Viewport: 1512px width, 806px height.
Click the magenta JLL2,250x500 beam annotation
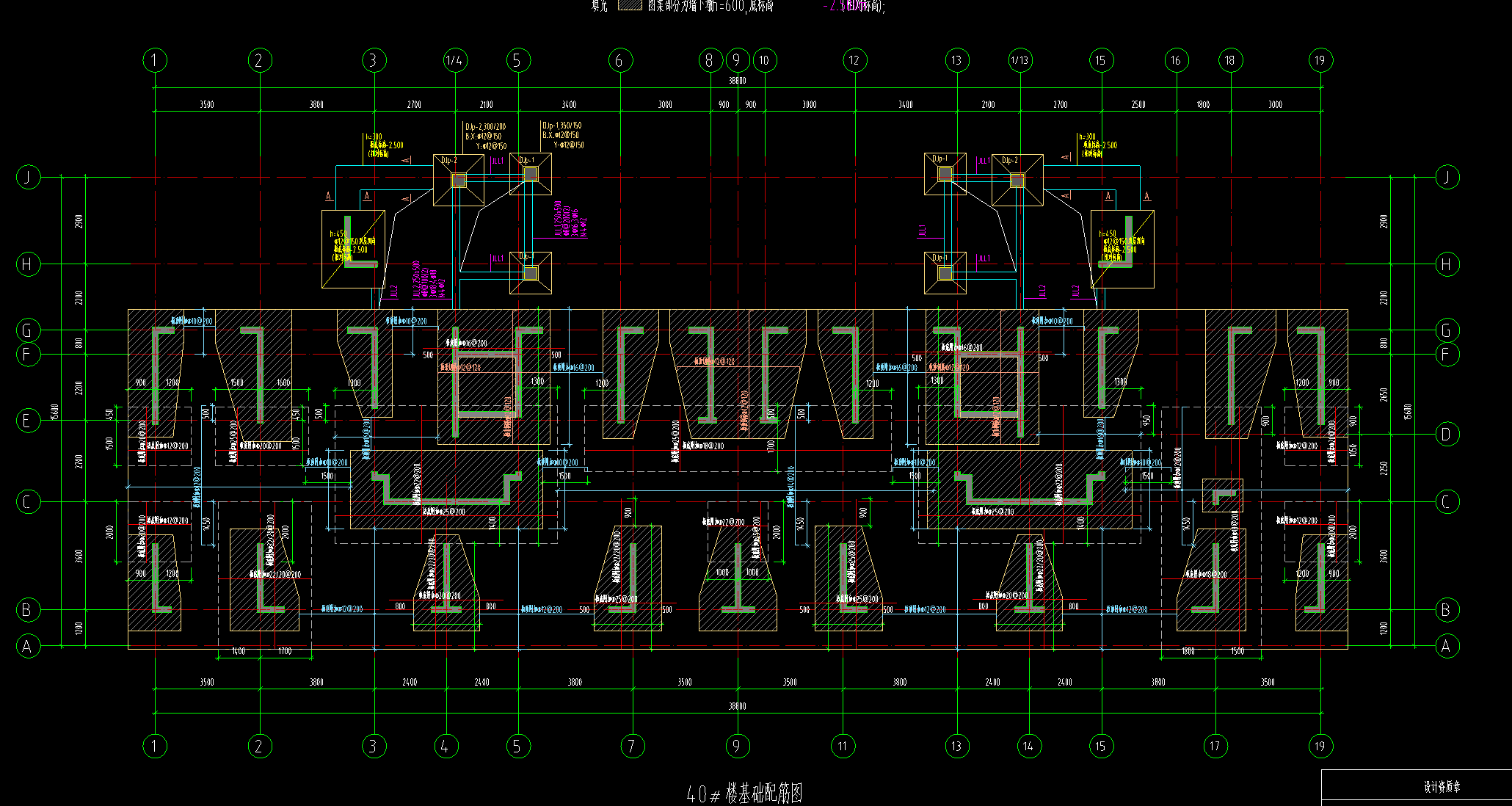(430, 280)
